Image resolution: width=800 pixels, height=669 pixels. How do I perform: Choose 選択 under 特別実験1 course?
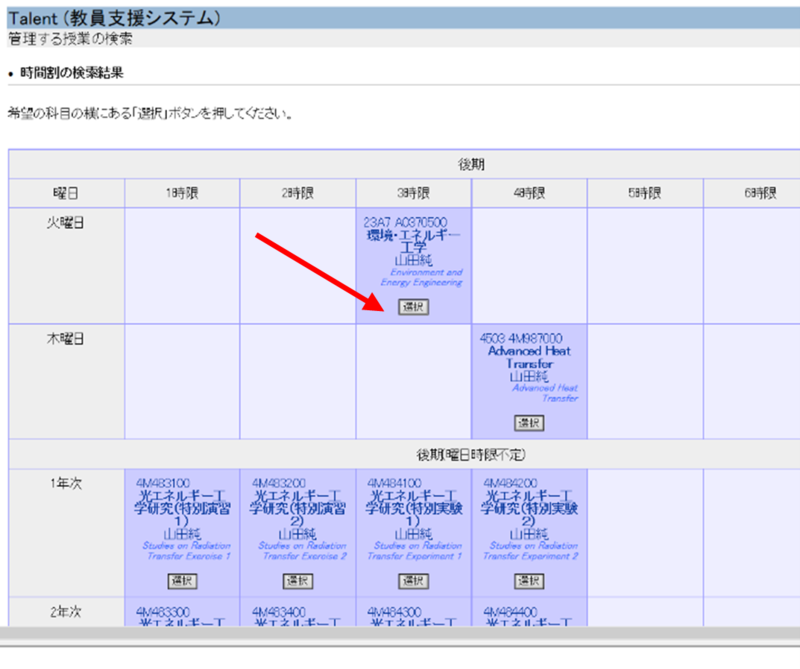[x=413, y=581]
